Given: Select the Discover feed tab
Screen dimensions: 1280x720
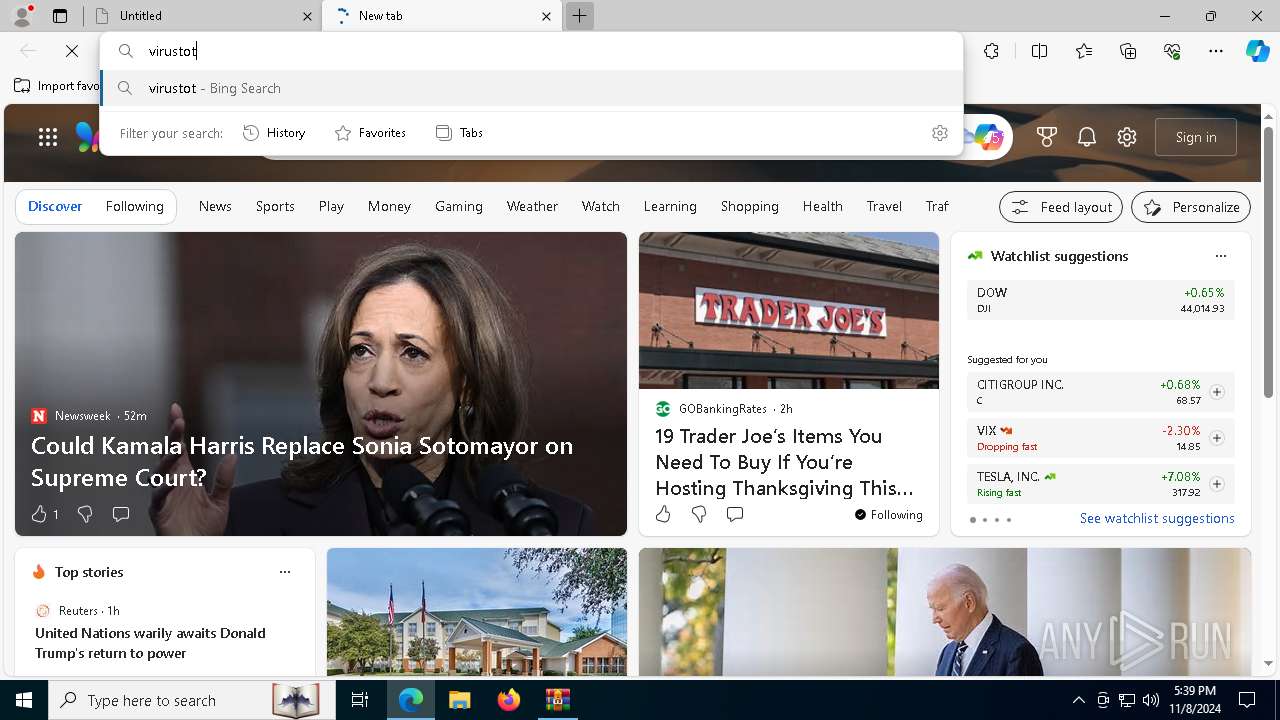Looking at the screenshot, I should pyautogui.click(x=55, y=206).
